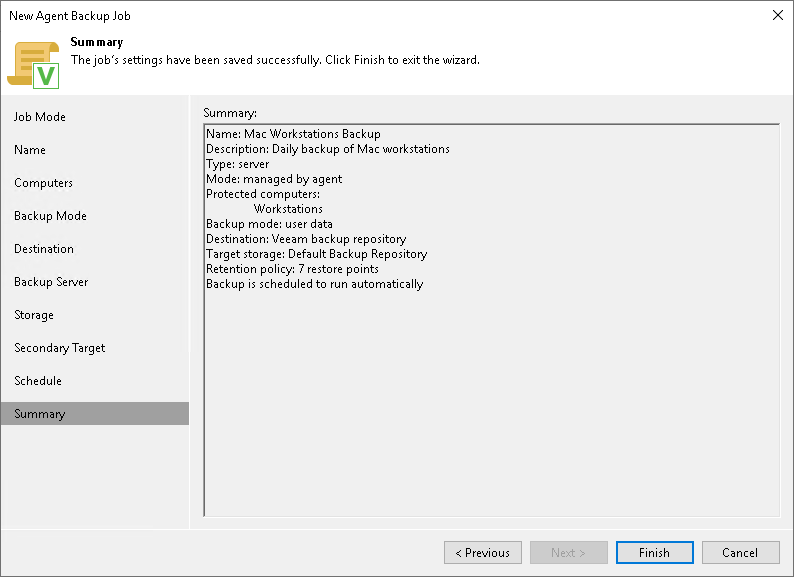Click 'Destination: Veeam backup repository' line
Viewport: 794px width, 577px height.
(x=306, y=239)
